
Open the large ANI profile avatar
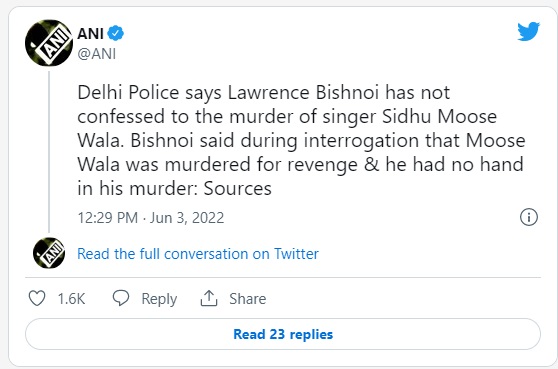[49, 43]
